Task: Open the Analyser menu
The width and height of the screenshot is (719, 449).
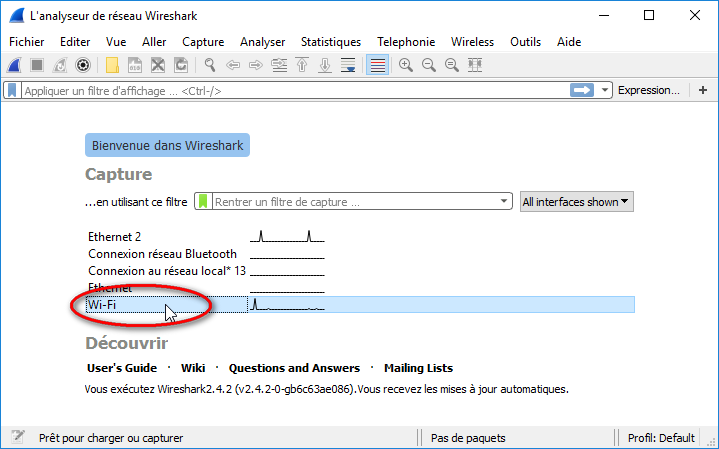Action: (262, 42)
